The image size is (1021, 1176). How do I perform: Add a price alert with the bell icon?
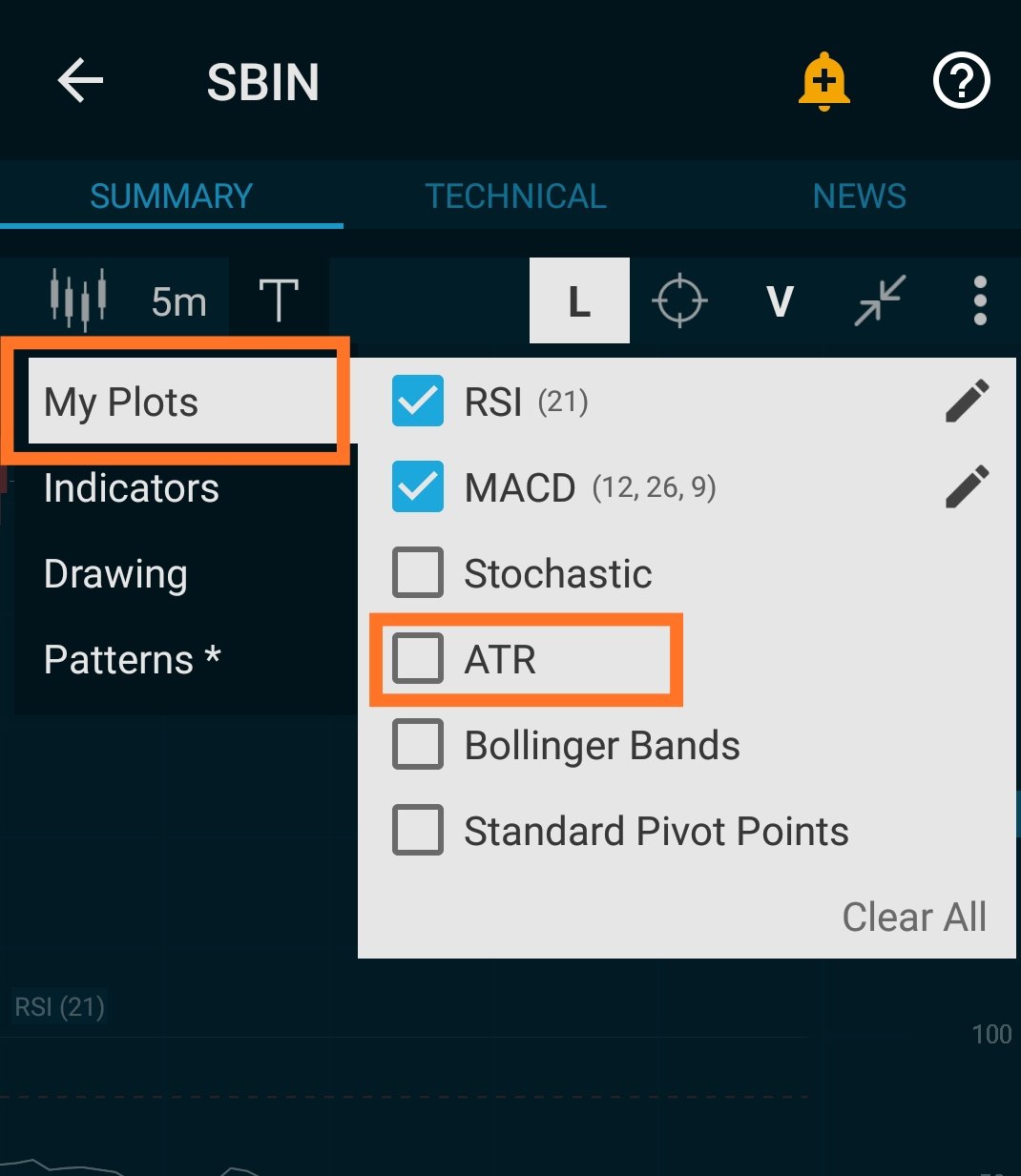click(824, 82)
